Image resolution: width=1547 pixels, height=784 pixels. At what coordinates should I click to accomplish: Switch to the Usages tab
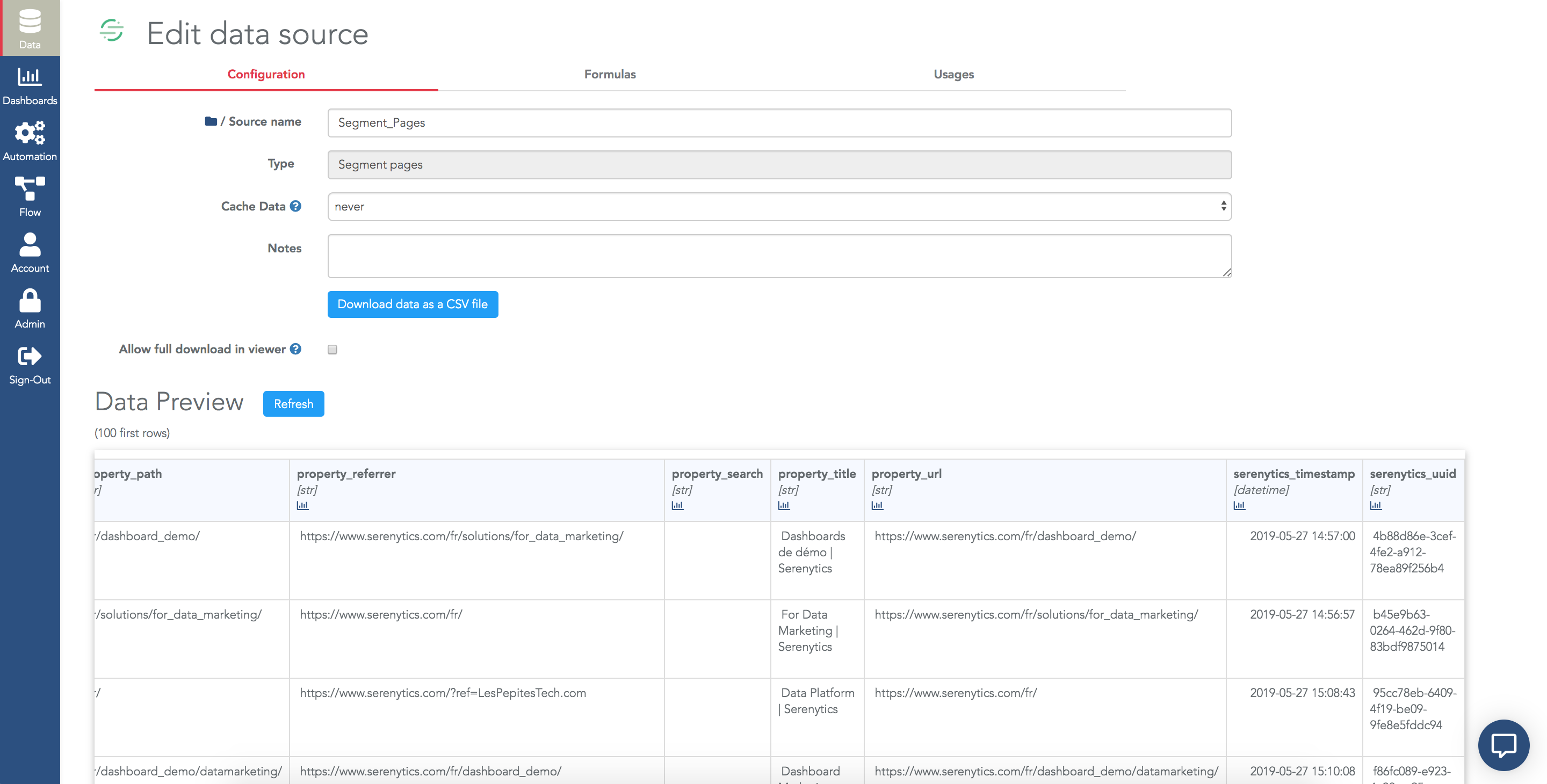click(953, 75)
